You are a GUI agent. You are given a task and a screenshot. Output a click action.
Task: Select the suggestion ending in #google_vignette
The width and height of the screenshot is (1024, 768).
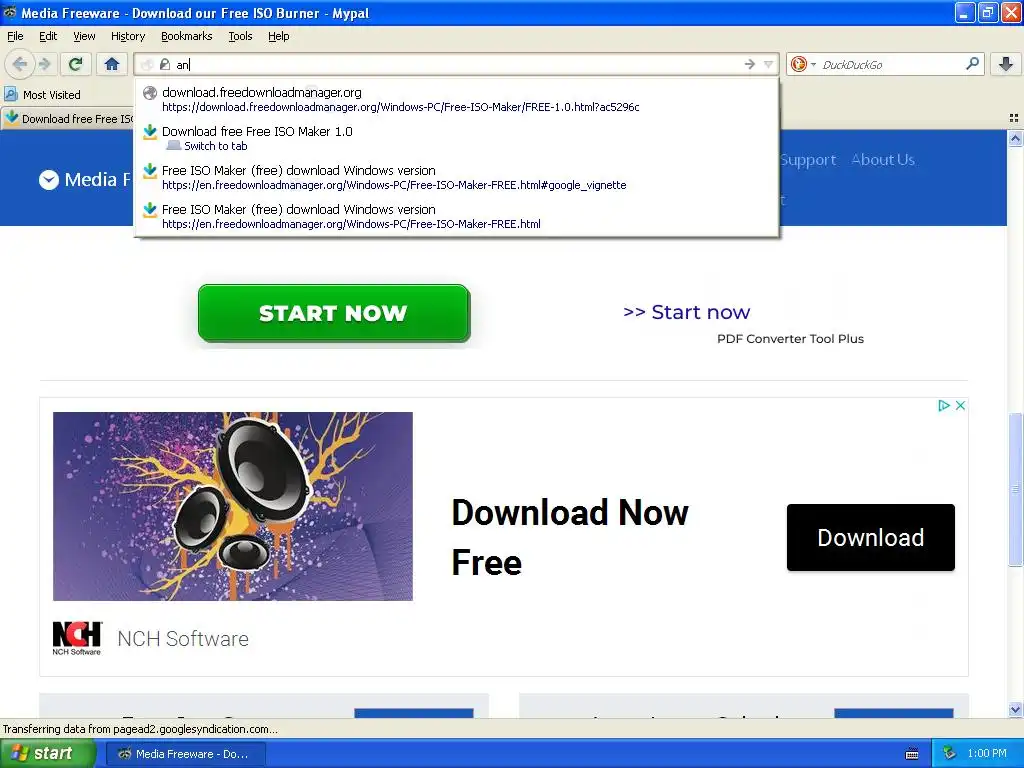pos(456,177)
